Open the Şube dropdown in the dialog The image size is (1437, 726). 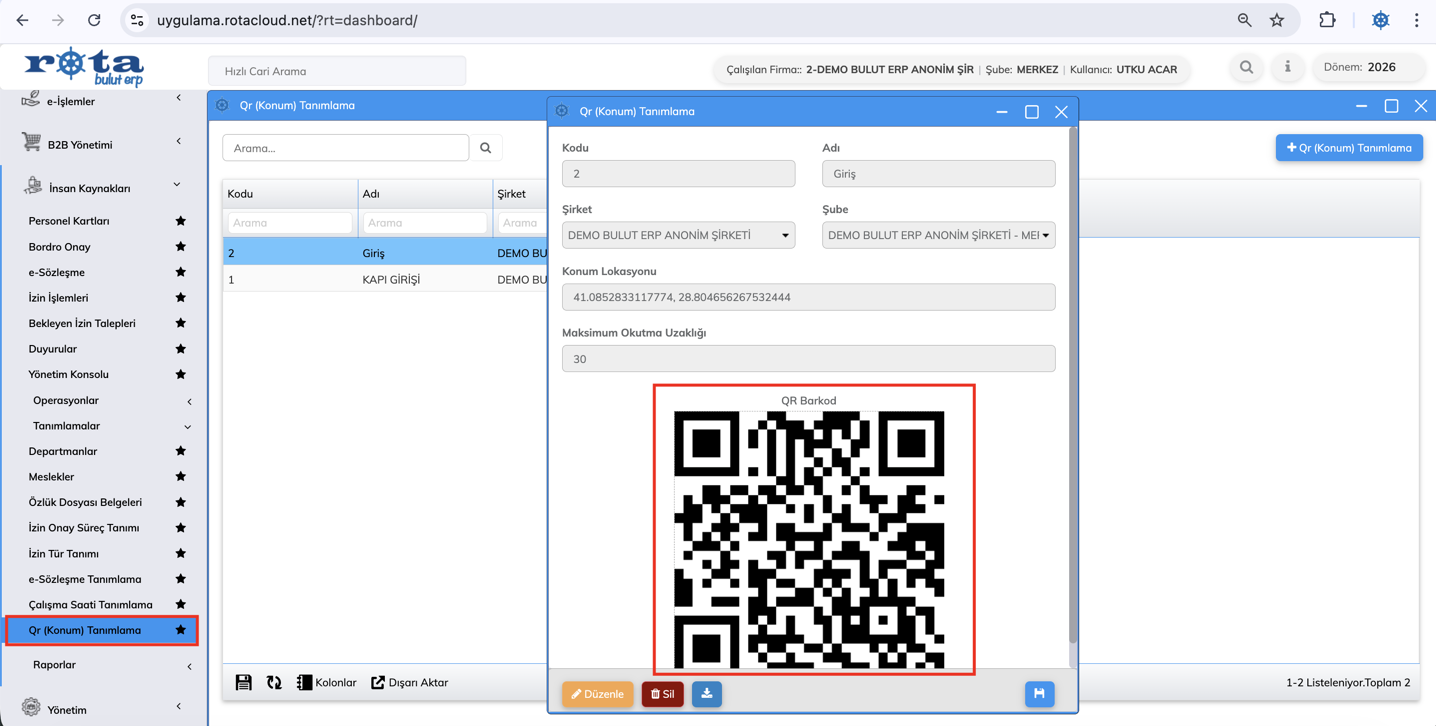[938, 236]
